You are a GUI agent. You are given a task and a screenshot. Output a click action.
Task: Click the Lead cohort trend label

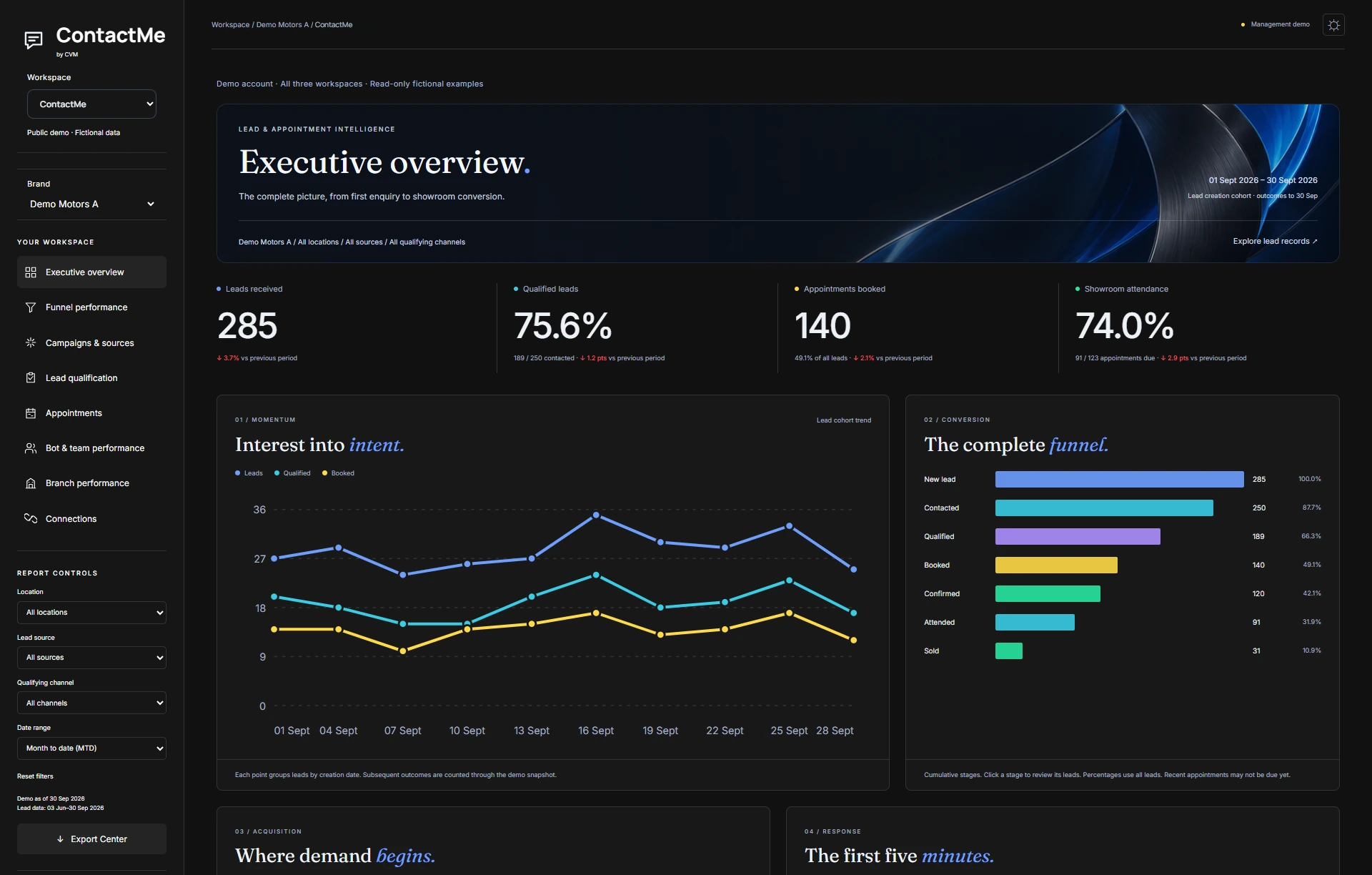click(x=844, y=420)
